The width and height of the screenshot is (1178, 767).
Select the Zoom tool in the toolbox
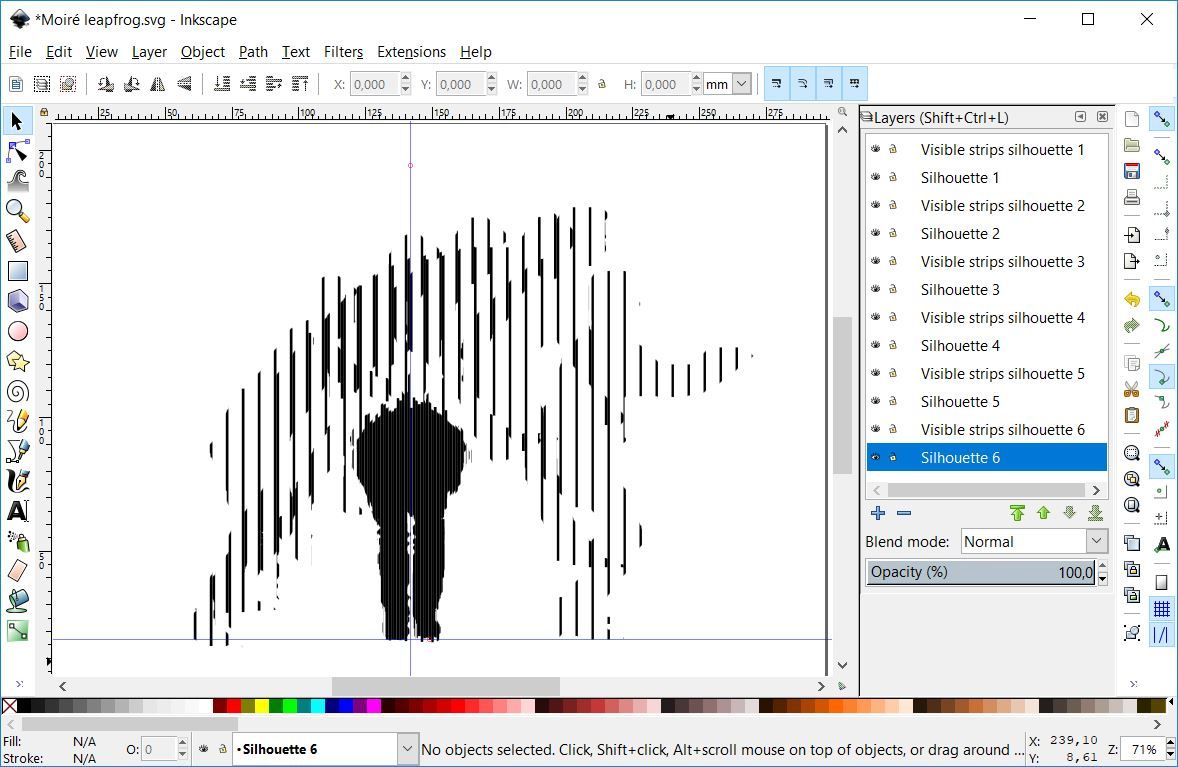point(16,211)
